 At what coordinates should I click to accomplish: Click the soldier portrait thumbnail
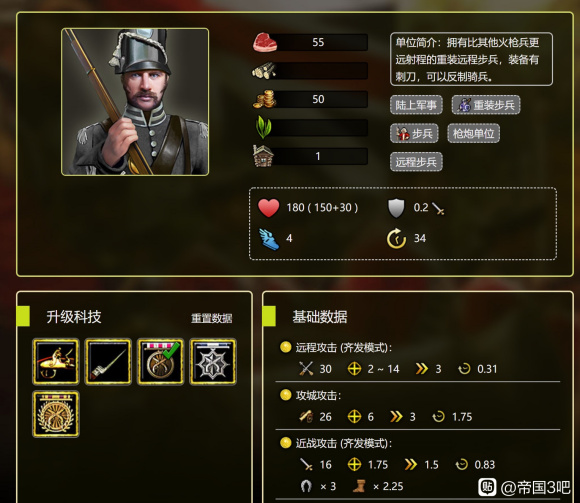[135, 102]
